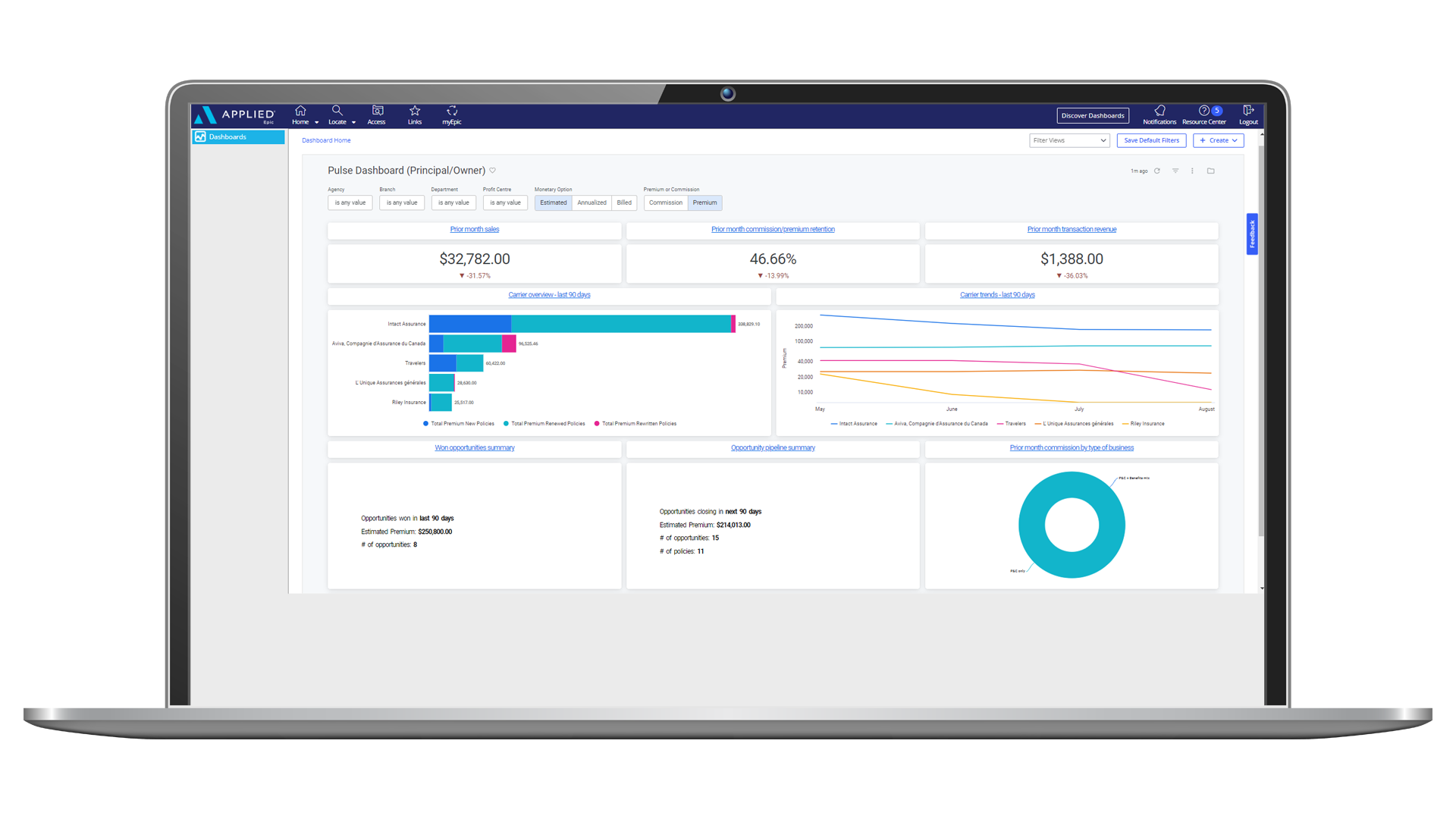1456x819 pixels.
Task: Click the Resource Center help icon
Action: [1203, 111]
